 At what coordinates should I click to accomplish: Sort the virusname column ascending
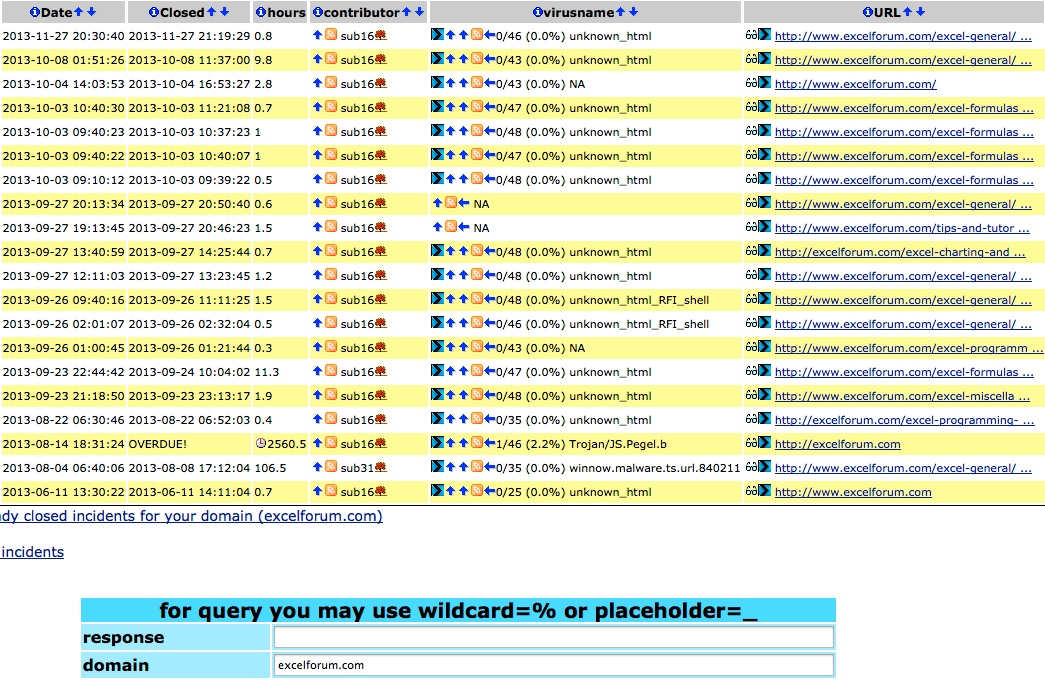(620, 12)
